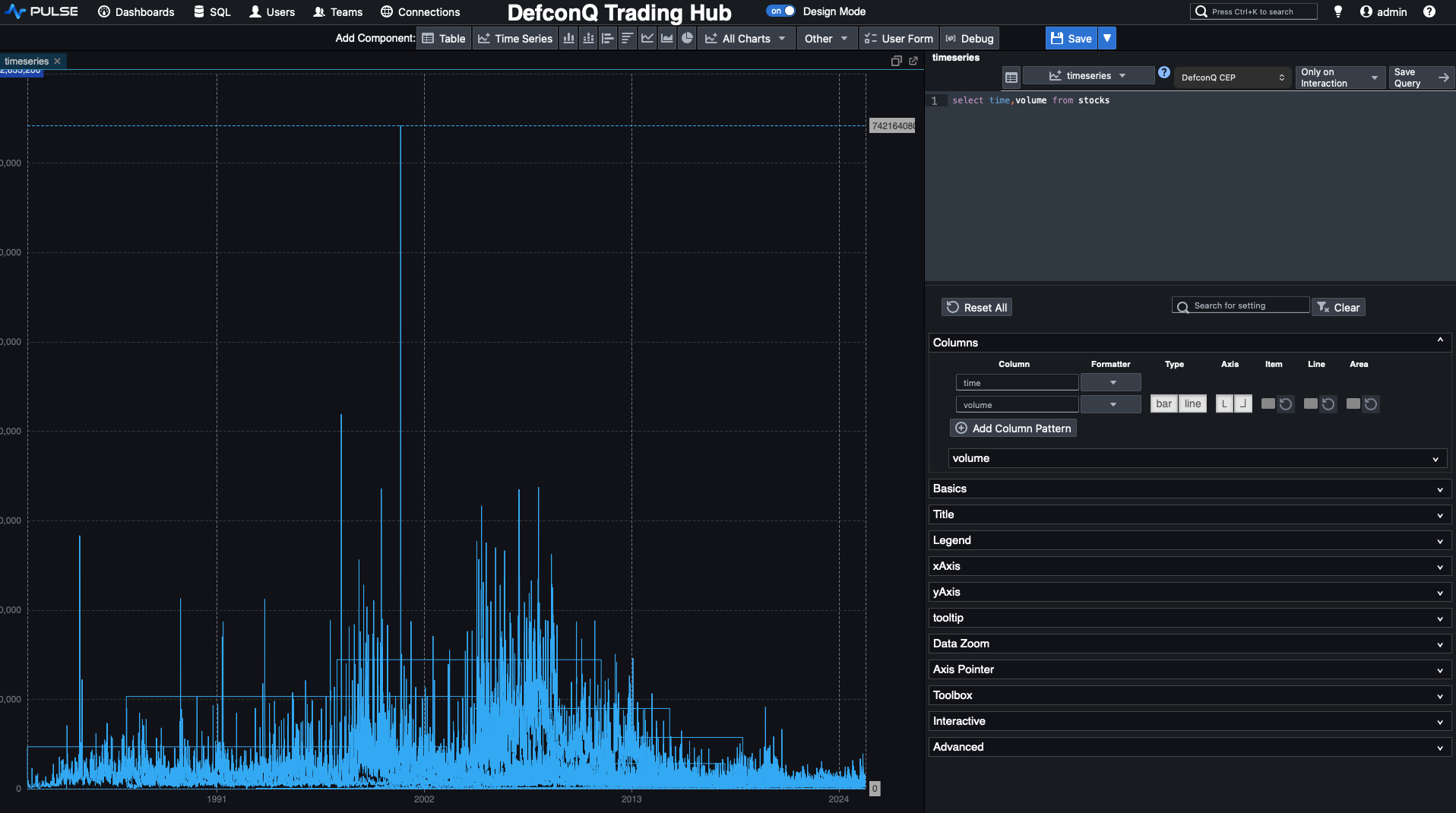The width and height of the screenshot is (1456, 813).
Task: Toggle Design Mode off
Action: (780, 11)
